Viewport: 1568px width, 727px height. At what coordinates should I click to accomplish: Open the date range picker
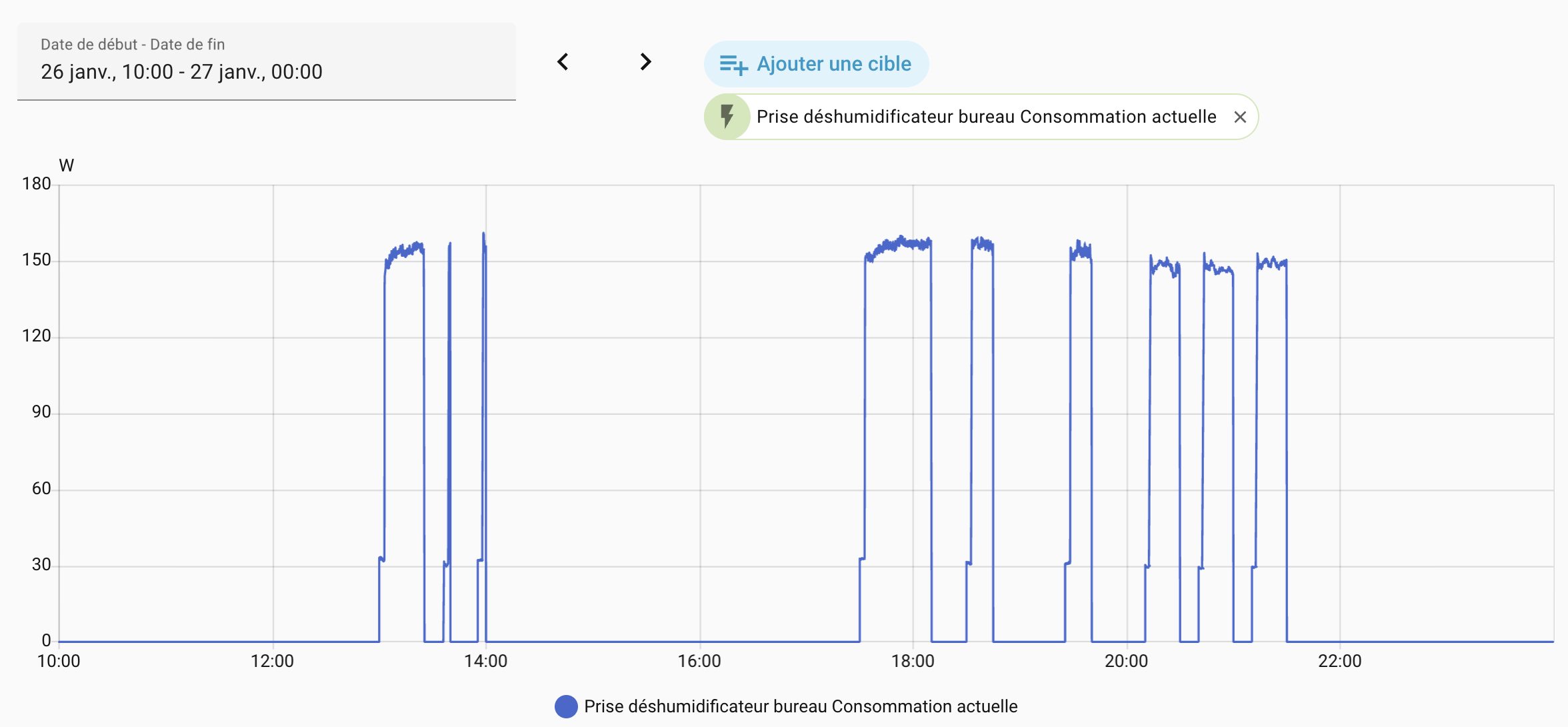pos(267,61)
